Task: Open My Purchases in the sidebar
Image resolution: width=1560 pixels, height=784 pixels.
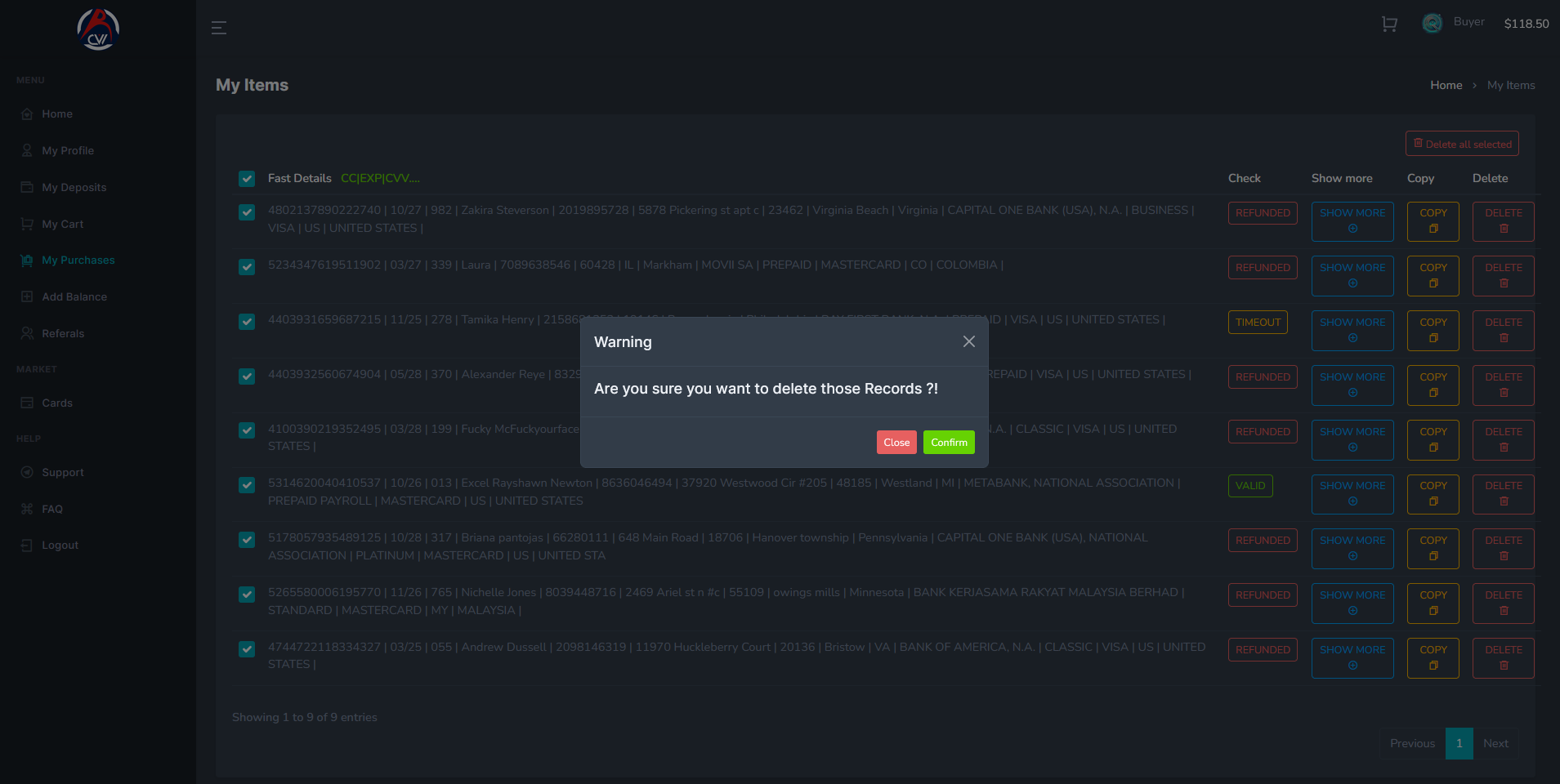Action: (x=78, y=261)
